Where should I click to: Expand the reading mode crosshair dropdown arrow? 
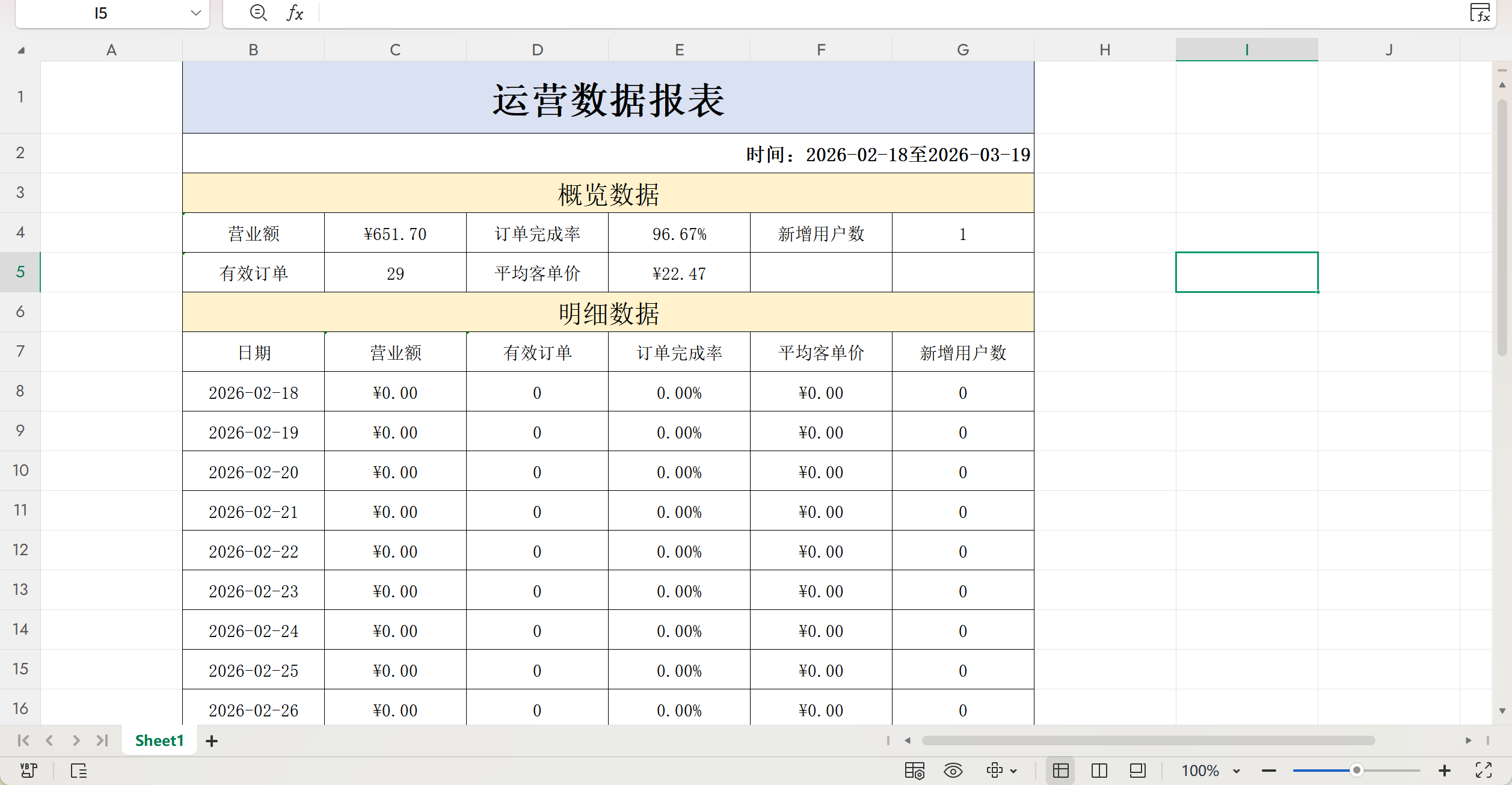point(1013,771)
